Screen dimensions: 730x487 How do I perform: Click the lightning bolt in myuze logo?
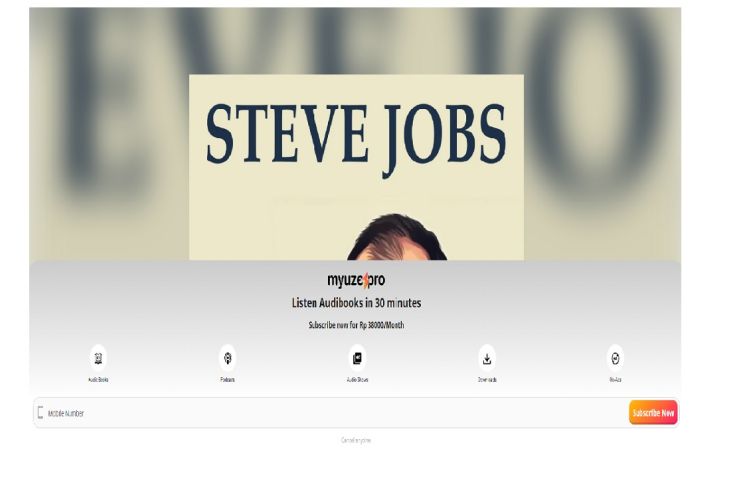(366, 280)
